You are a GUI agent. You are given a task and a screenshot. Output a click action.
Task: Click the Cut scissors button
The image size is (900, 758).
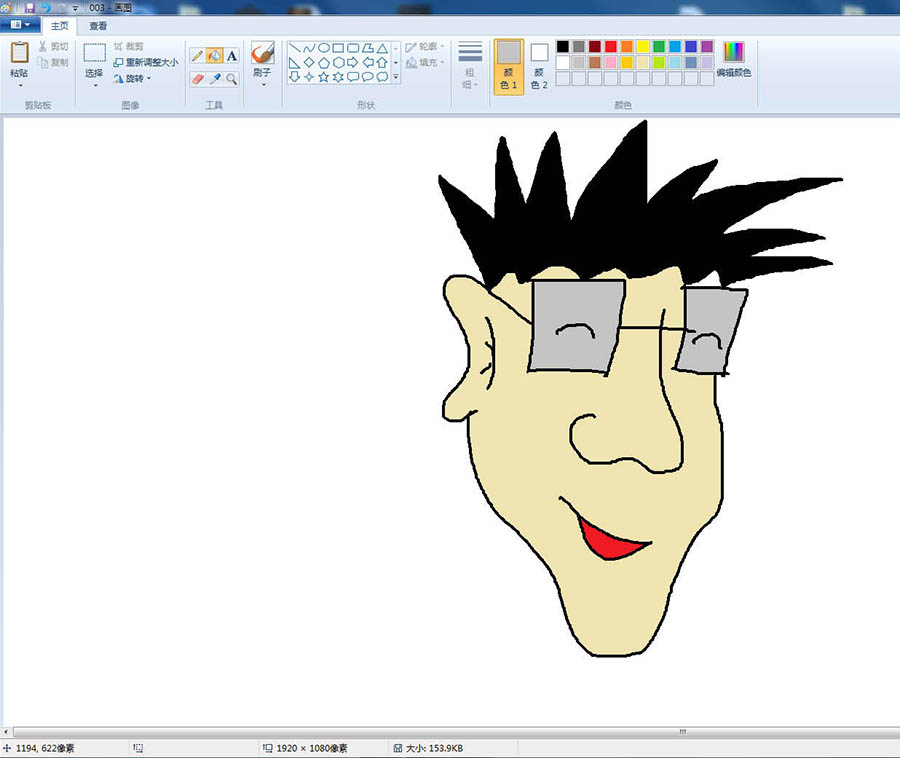pos(53,46)
